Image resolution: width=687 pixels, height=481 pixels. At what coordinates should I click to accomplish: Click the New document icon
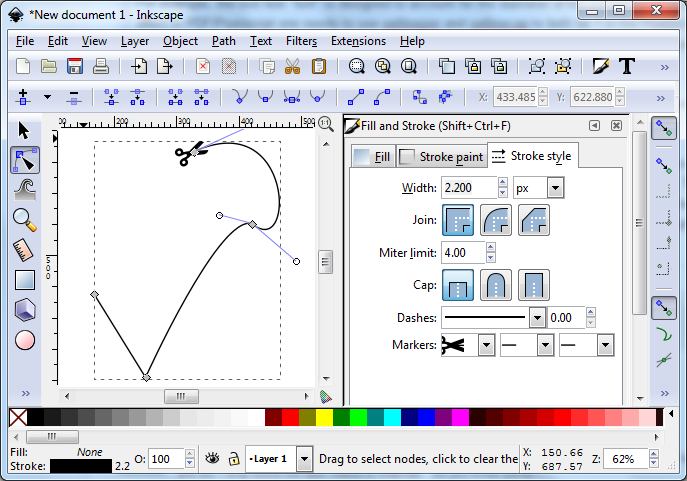(23, 67)
